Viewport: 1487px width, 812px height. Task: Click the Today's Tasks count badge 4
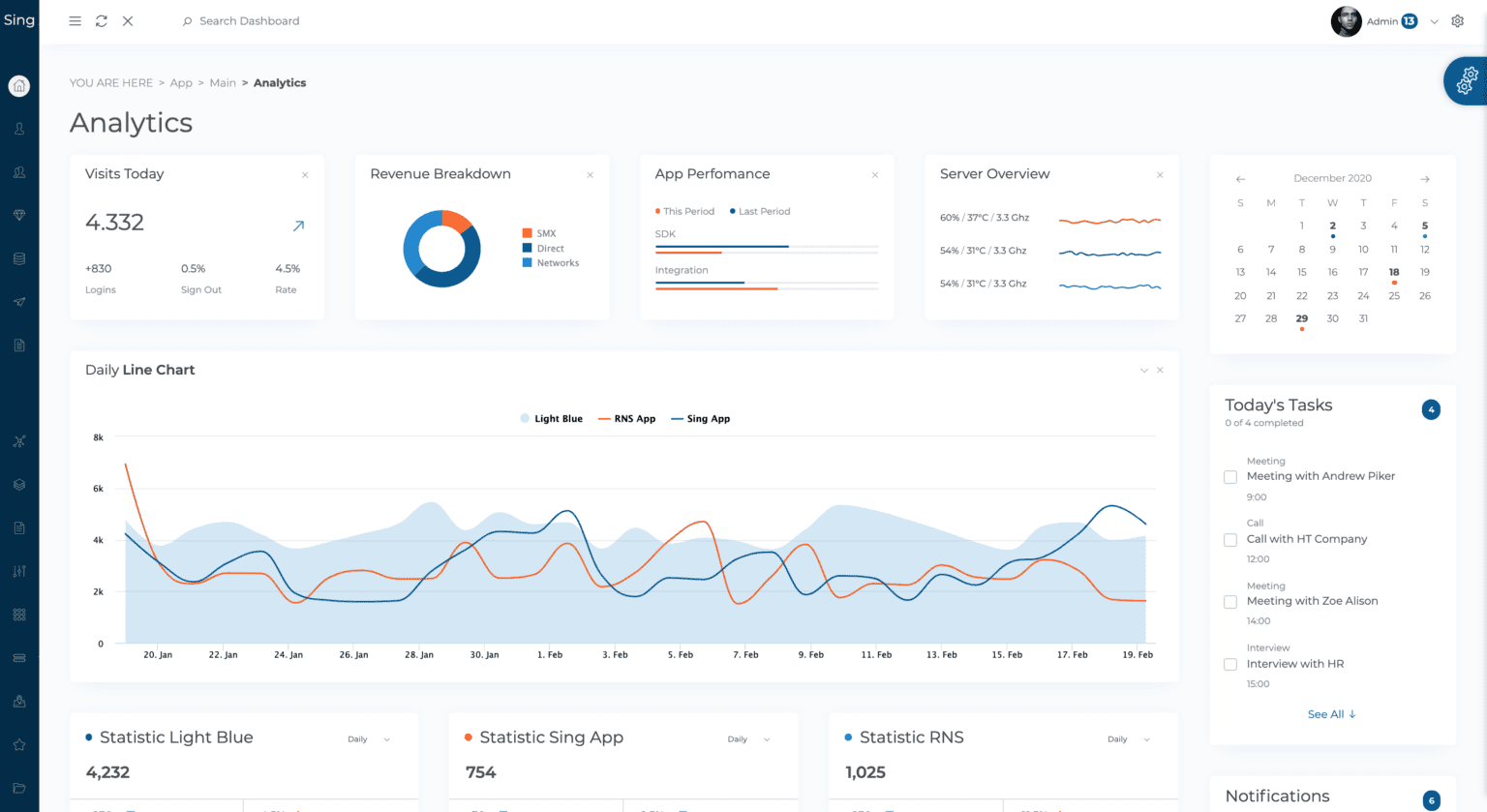coord(1431,410)
